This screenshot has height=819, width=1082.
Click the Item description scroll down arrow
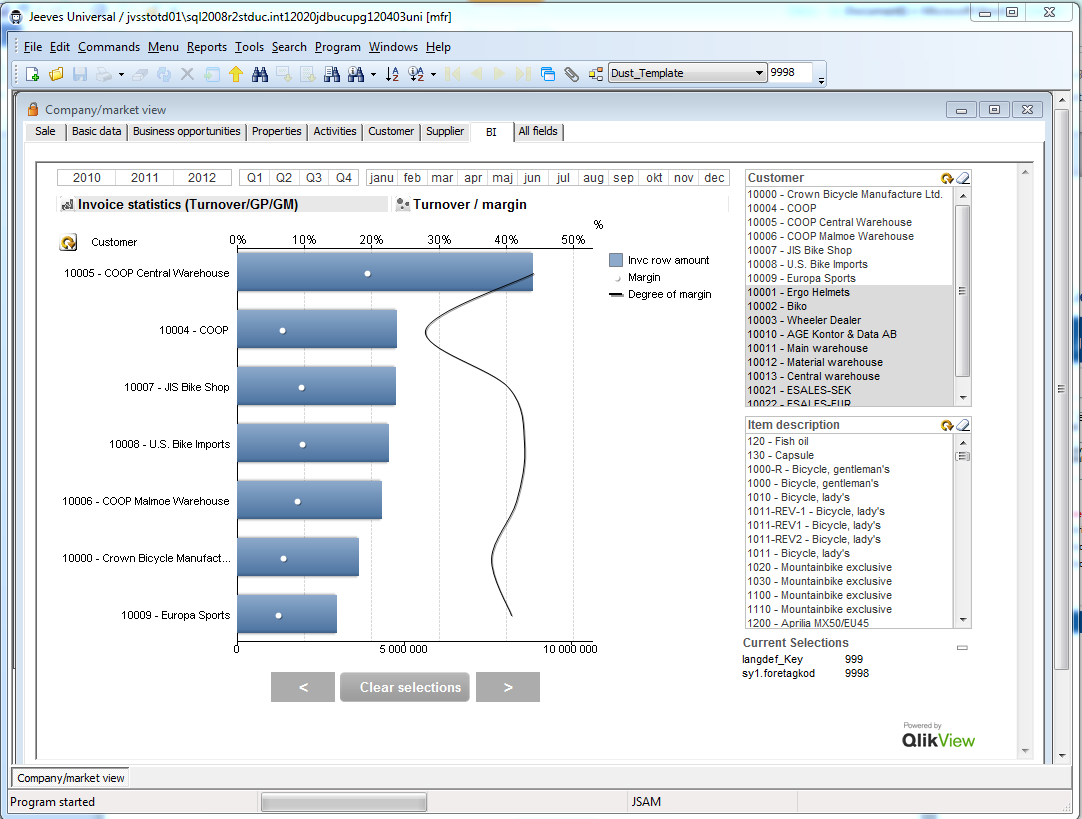(x=963, y=620)
